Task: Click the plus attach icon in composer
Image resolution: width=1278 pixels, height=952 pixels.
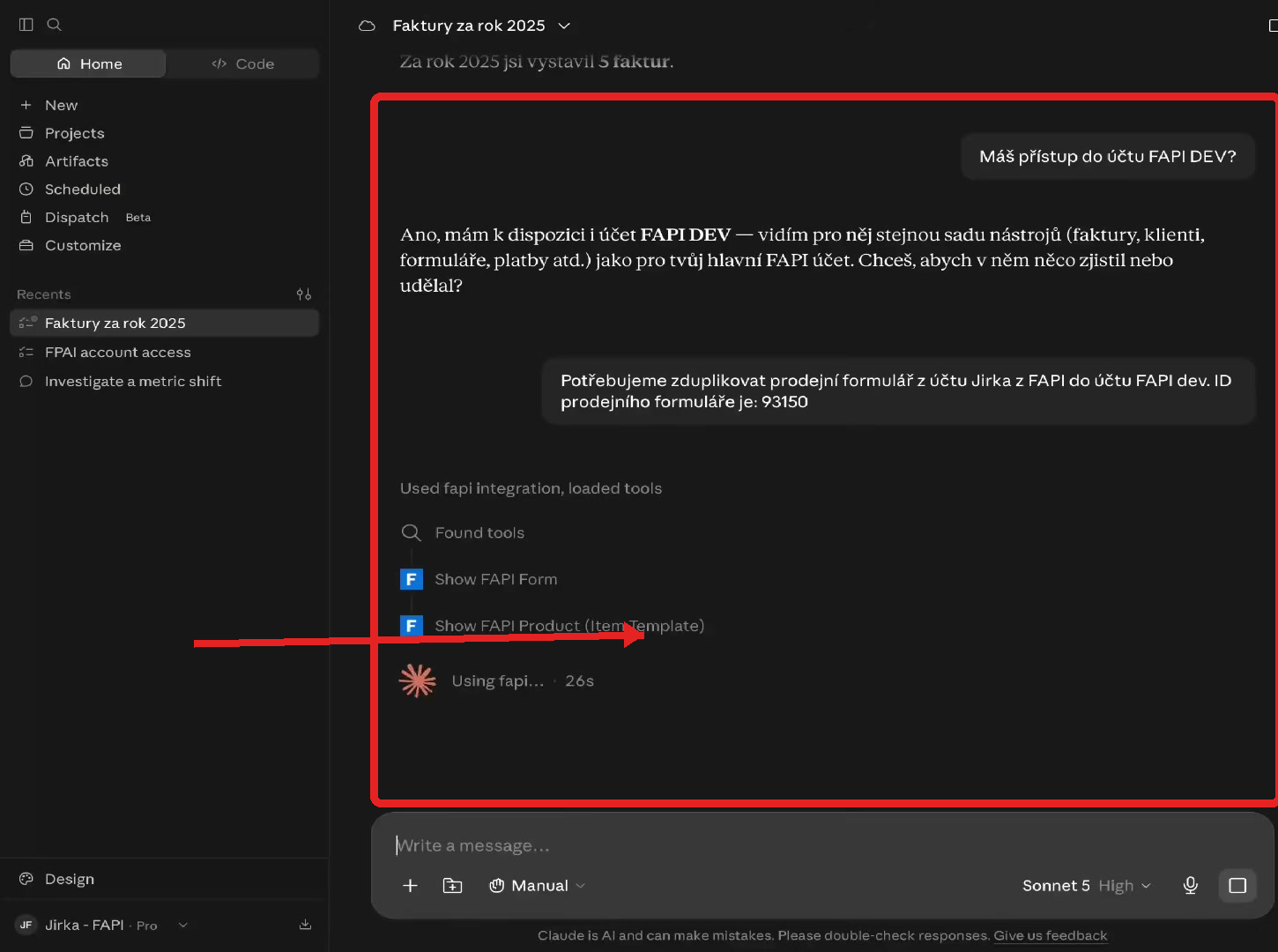Action: pyautogui.click(x=410, y=886)
